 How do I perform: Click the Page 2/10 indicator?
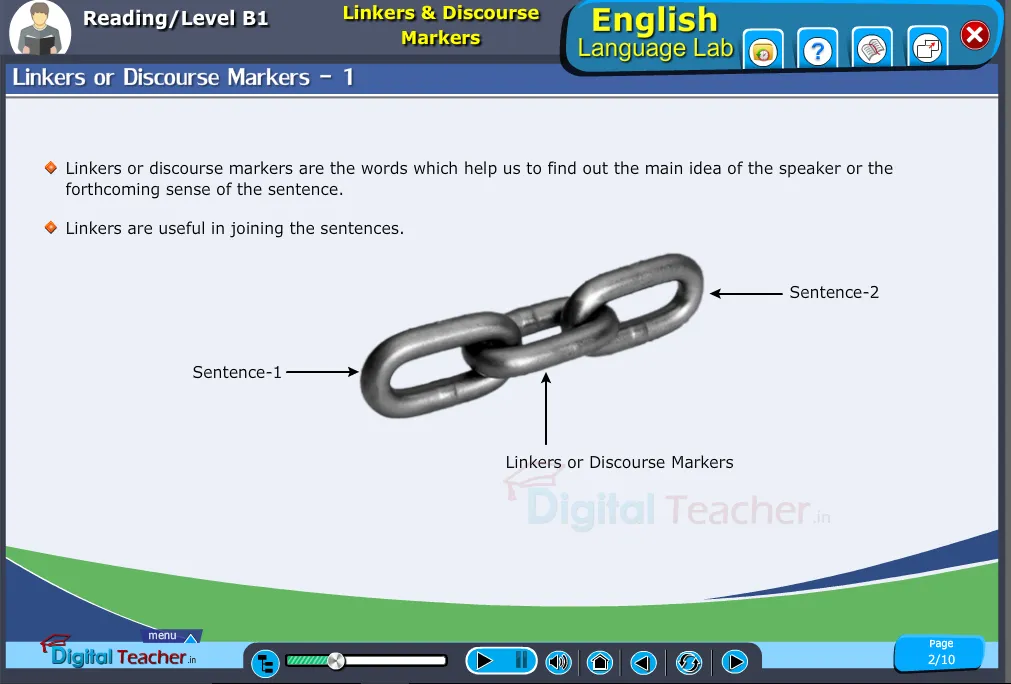click(x=941, y=652)
